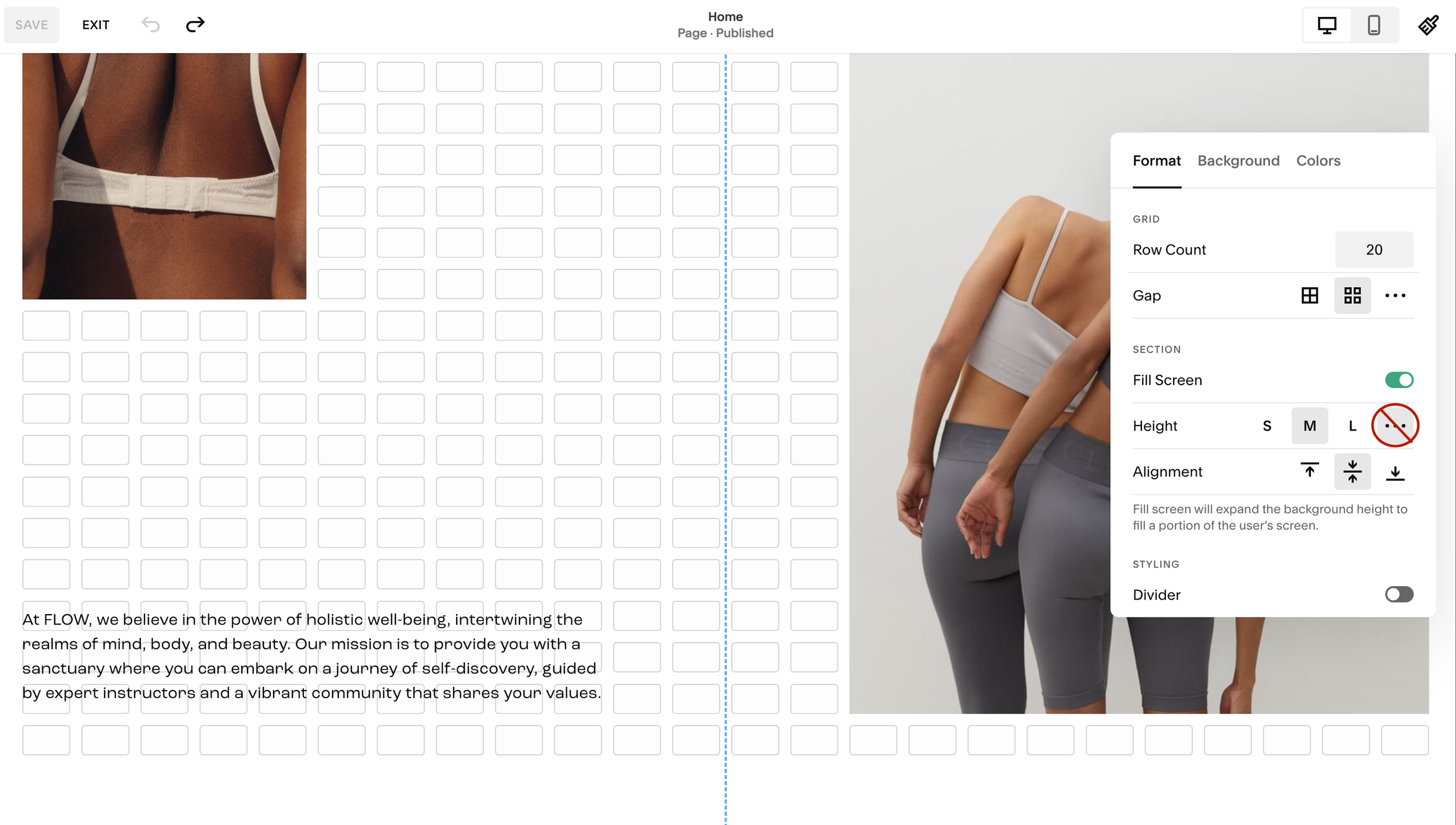Click the redo arrow icon
Image resolution: width=1456 pixels, height=825 pixels.
(x=195, y=24)
